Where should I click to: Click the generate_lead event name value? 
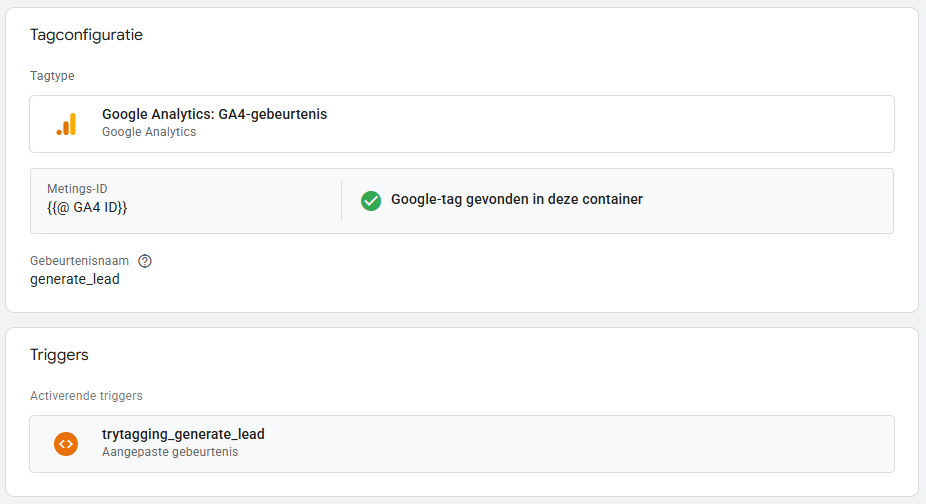75,280
